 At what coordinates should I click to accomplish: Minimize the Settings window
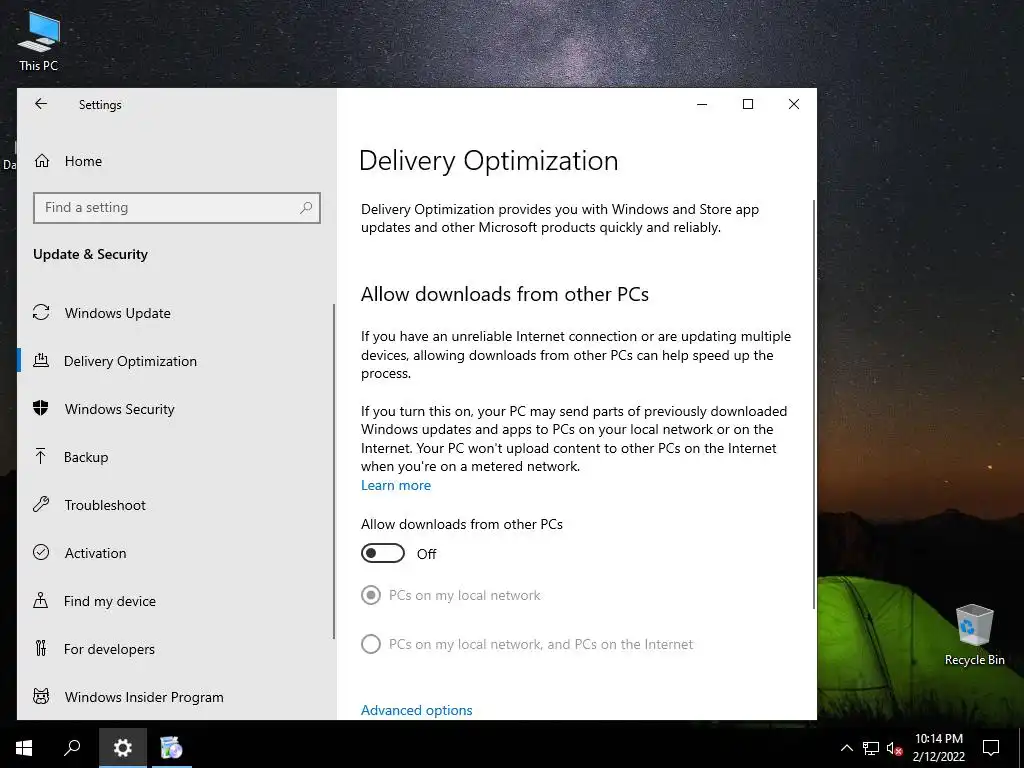point(702,104)
